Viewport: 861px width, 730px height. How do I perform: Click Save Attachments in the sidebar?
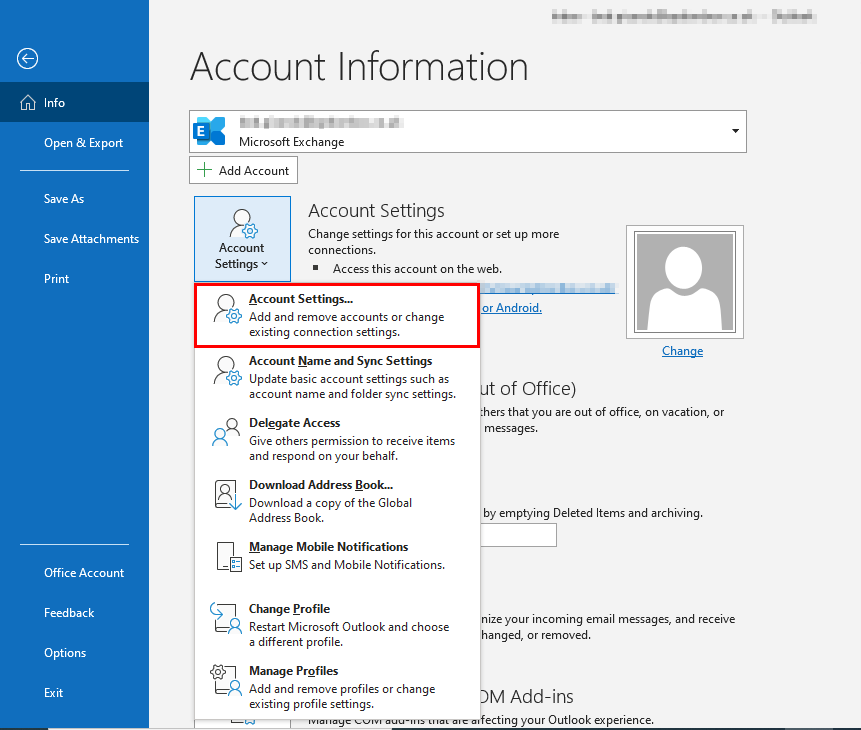point(74,239)
